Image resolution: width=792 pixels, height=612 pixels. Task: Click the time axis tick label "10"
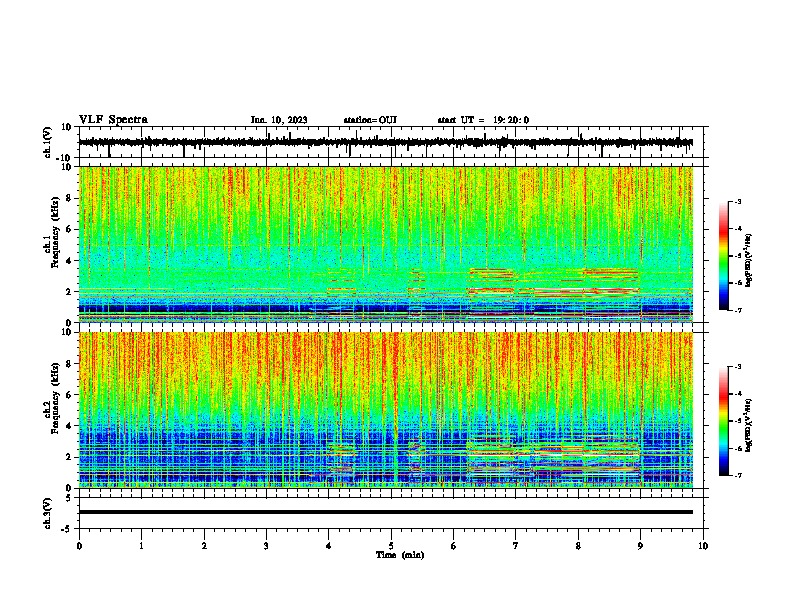(x=703, y=546)
